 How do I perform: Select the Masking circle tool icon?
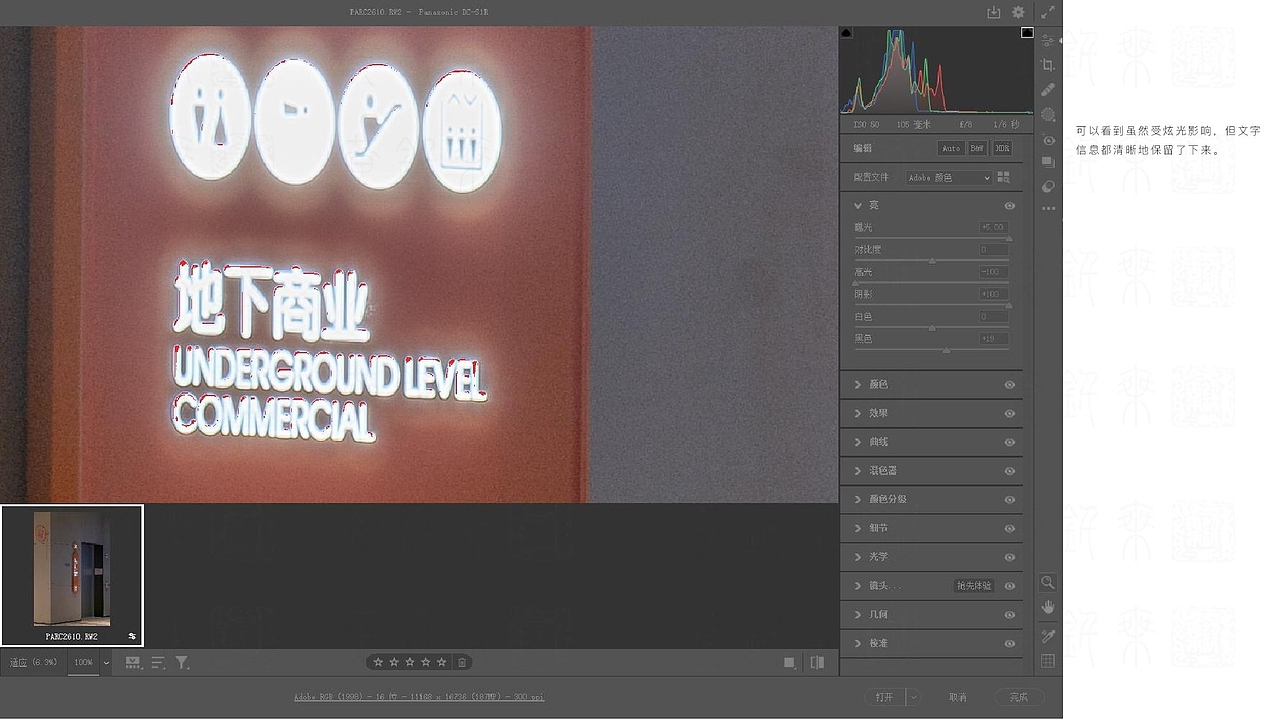(x=1048, y=115)
